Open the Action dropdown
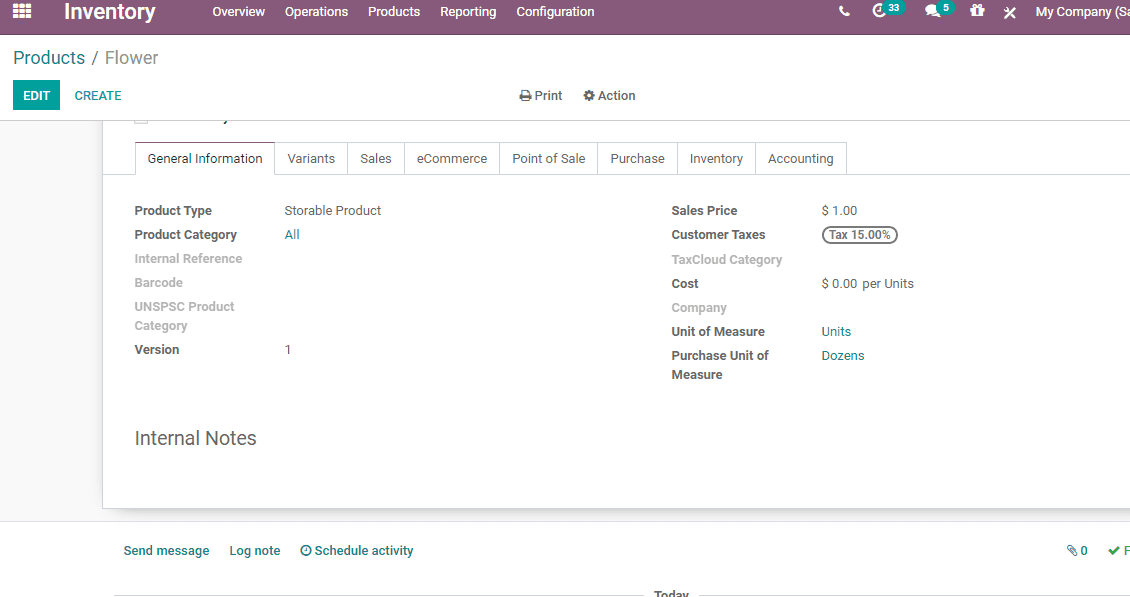1130x597 pixels. pyautogui.click(x=609, y=95)
